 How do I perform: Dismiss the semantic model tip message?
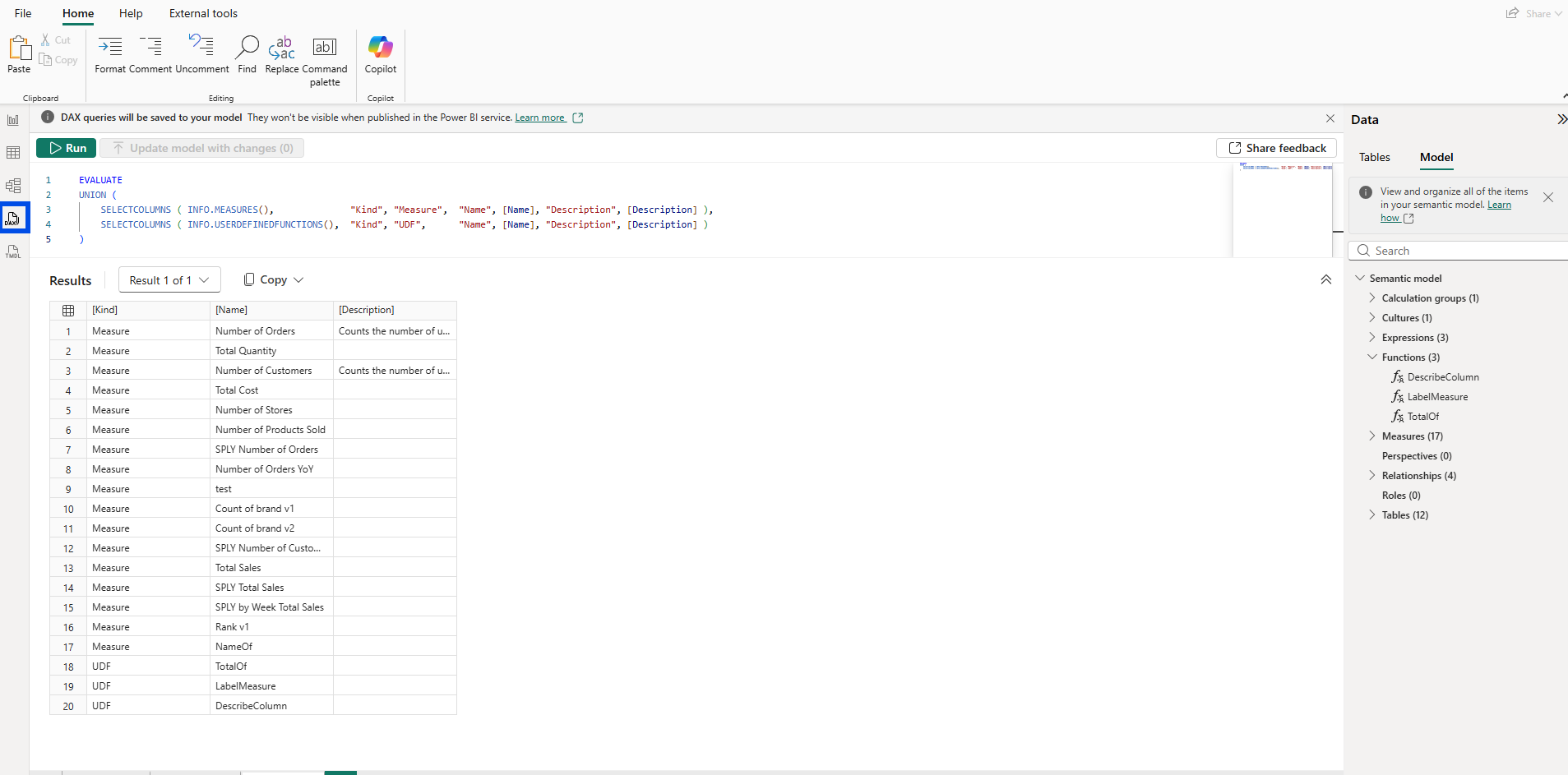pyautogui.click(x=1548, y=197)
